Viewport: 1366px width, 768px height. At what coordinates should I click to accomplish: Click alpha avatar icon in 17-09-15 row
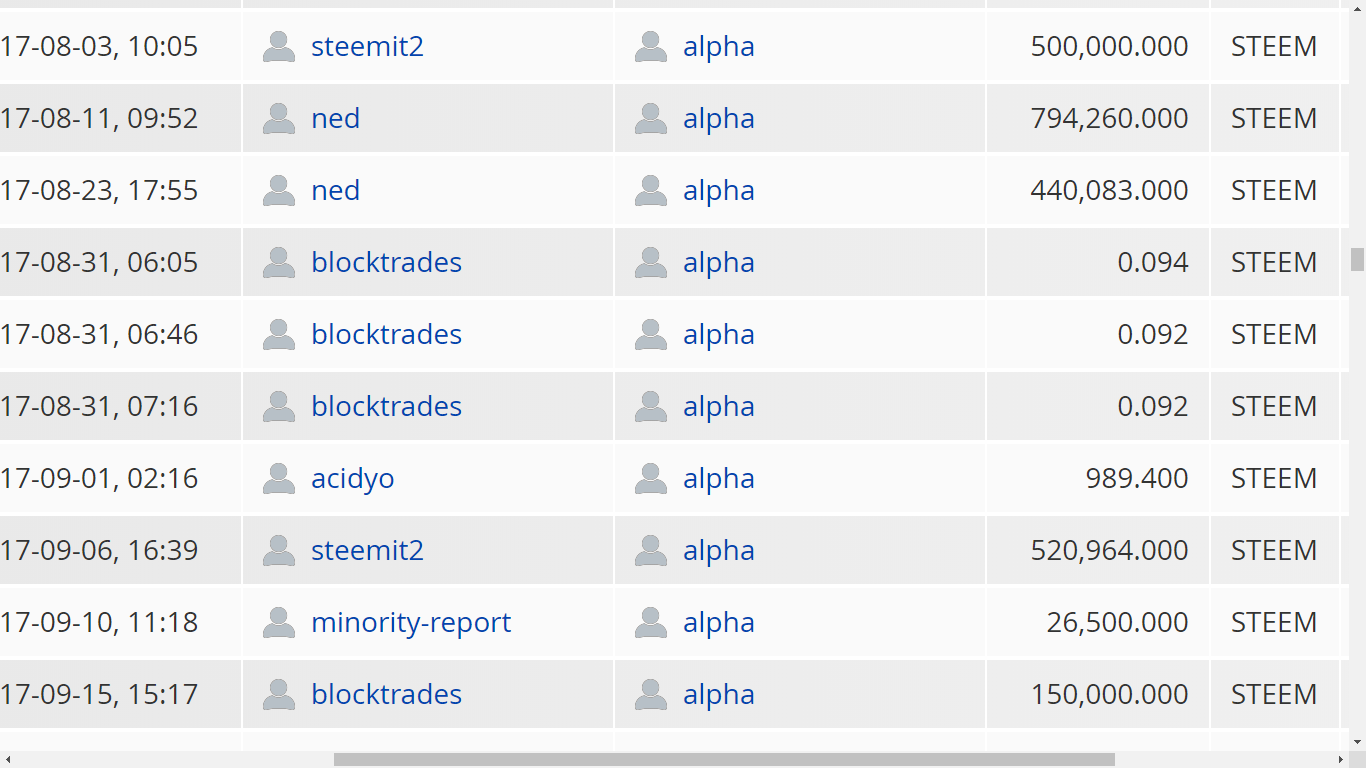[651, 695]
